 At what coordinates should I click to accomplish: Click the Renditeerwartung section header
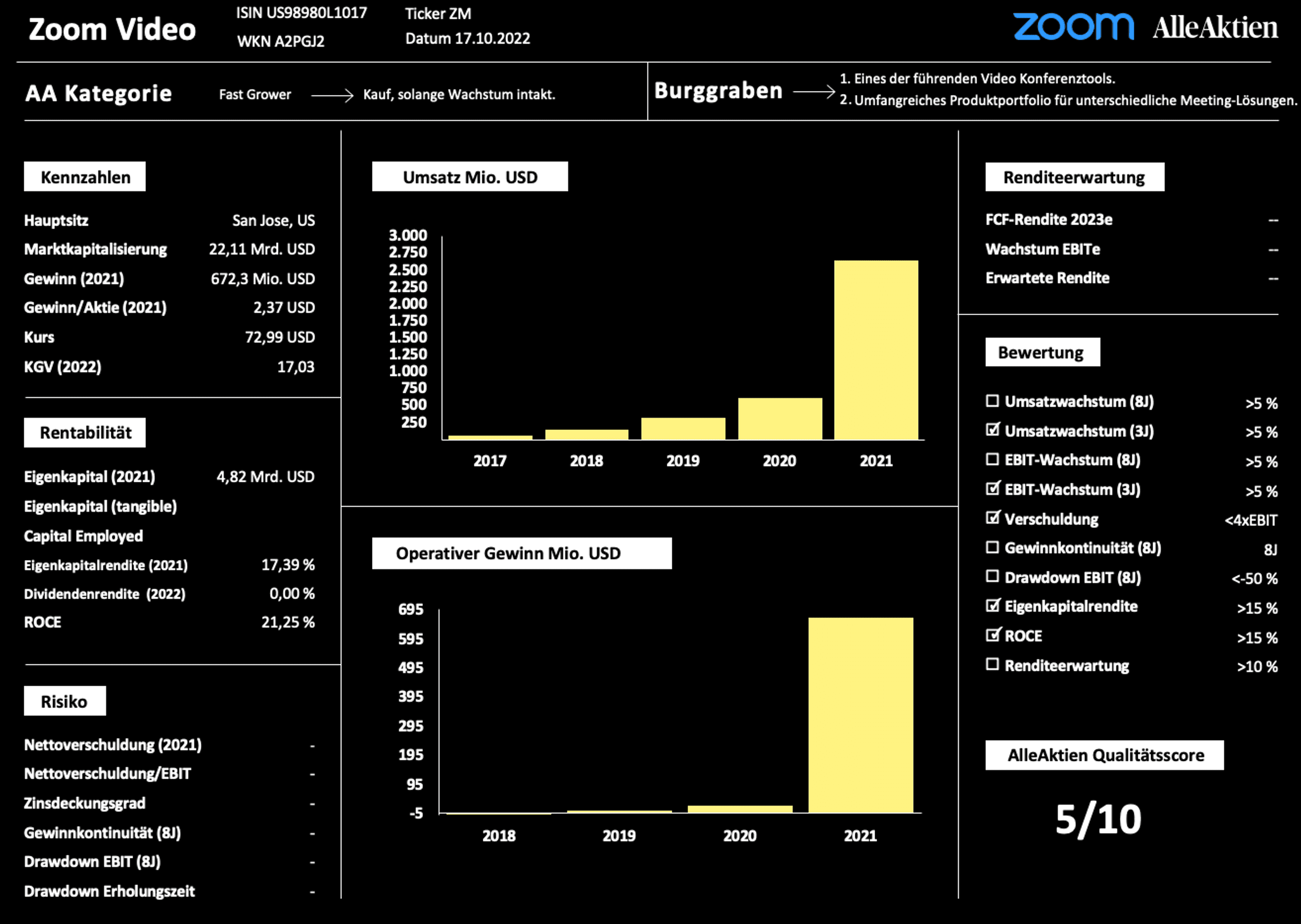(1074, 177)
